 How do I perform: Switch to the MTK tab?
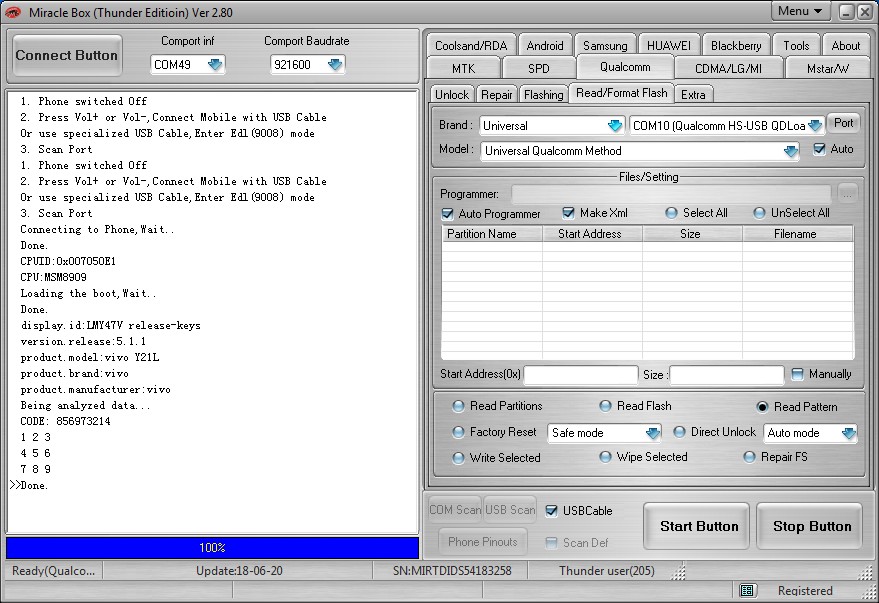[x=464, y=68]
